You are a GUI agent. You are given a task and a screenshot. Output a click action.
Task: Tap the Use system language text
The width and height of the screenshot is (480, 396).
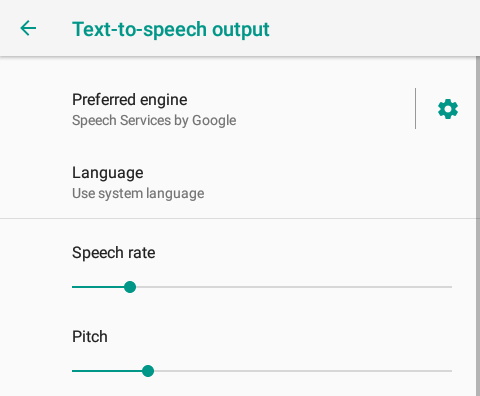coord(138,194)
